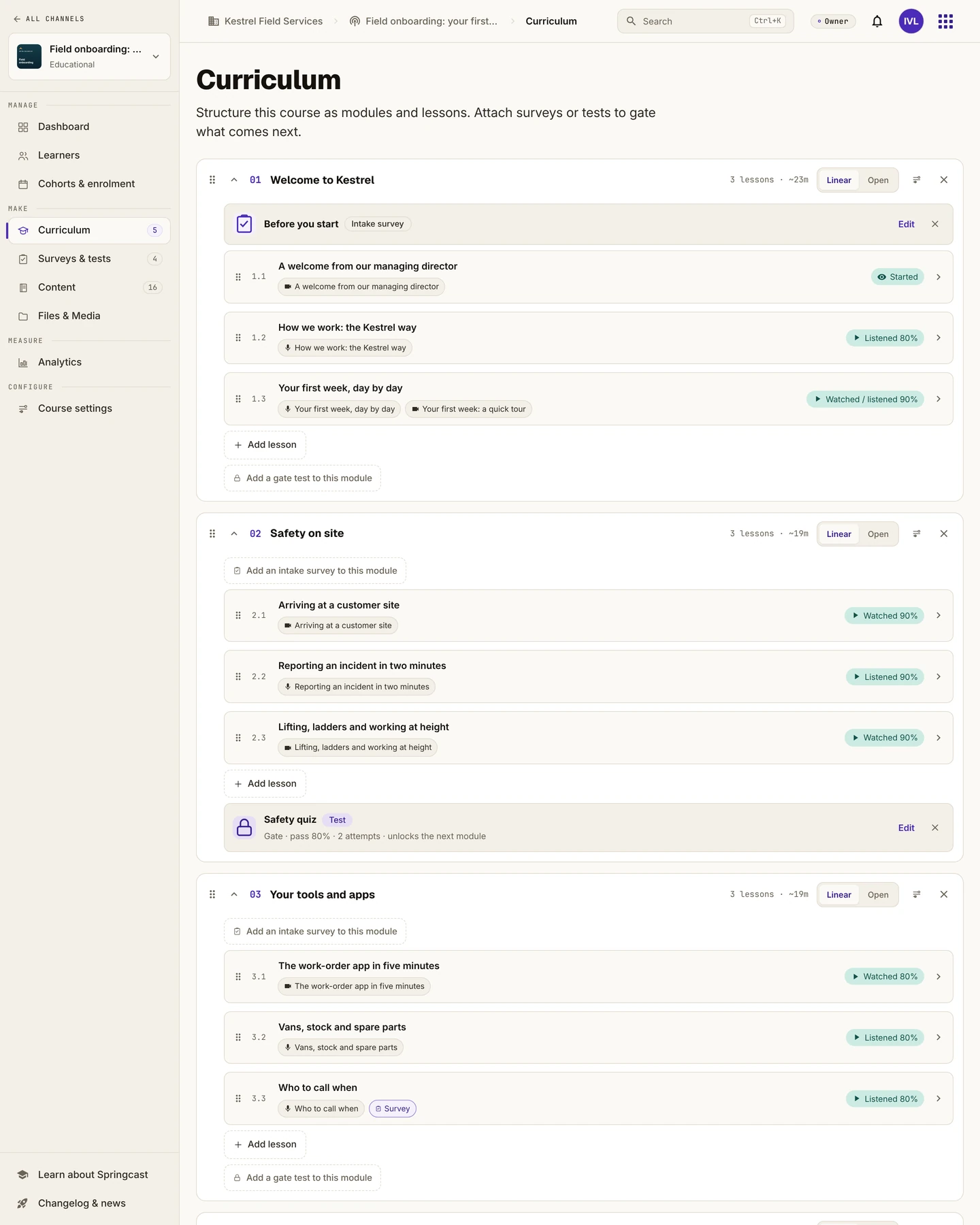Remove the Safety on site module
This screenshot has width=980, height=1225.
944,534
